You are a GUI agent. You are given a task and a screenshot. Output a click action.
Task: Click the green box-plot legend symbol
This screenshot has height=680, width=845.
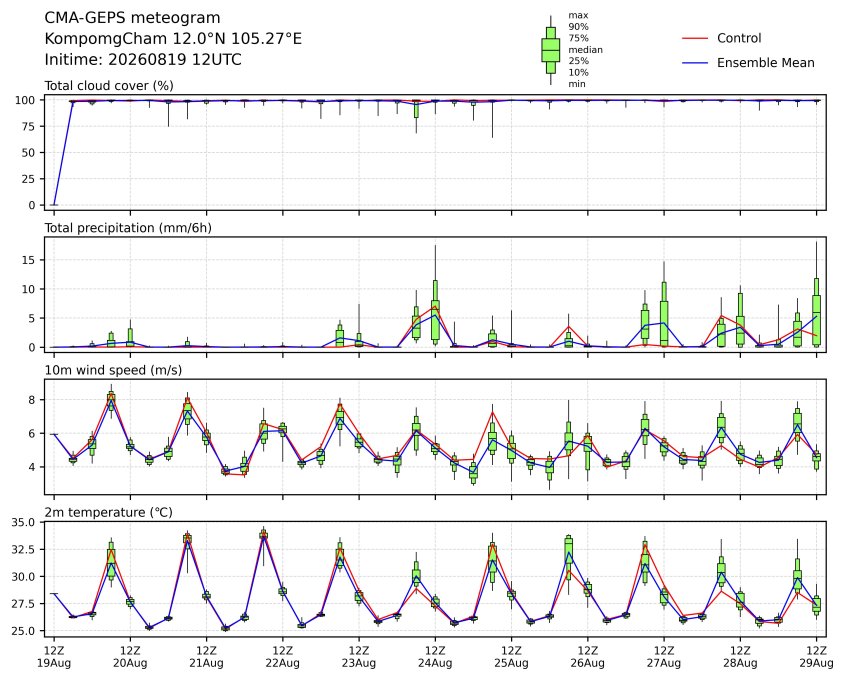click(550, 50)
